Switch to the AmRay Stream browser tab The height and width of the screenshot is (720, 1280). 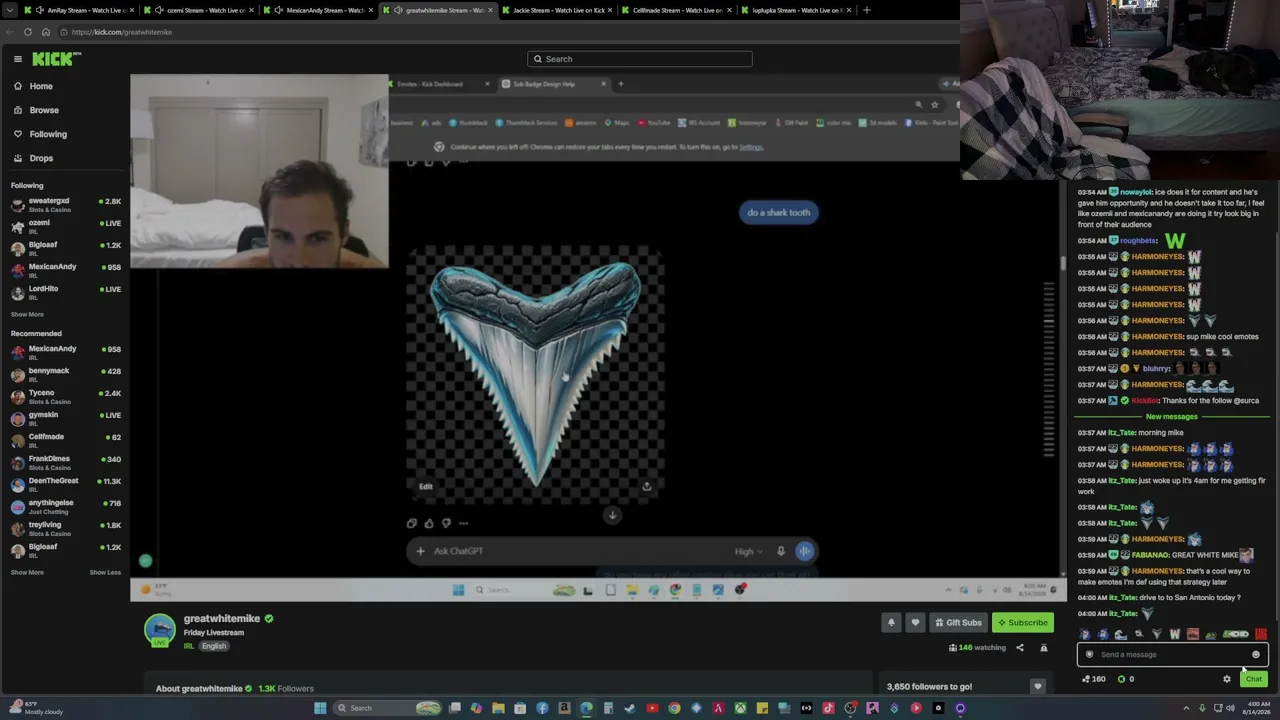coord(80,10)
